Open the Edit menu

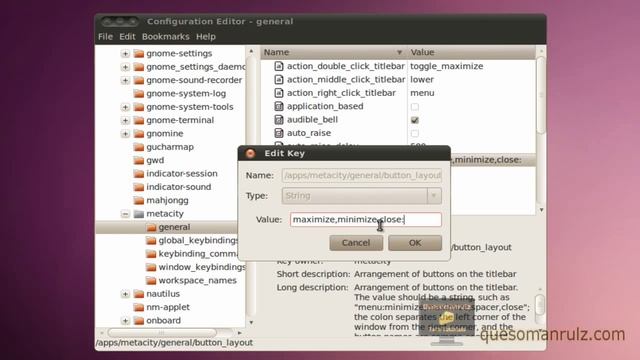pyautogui.click(x=127, y=37)
